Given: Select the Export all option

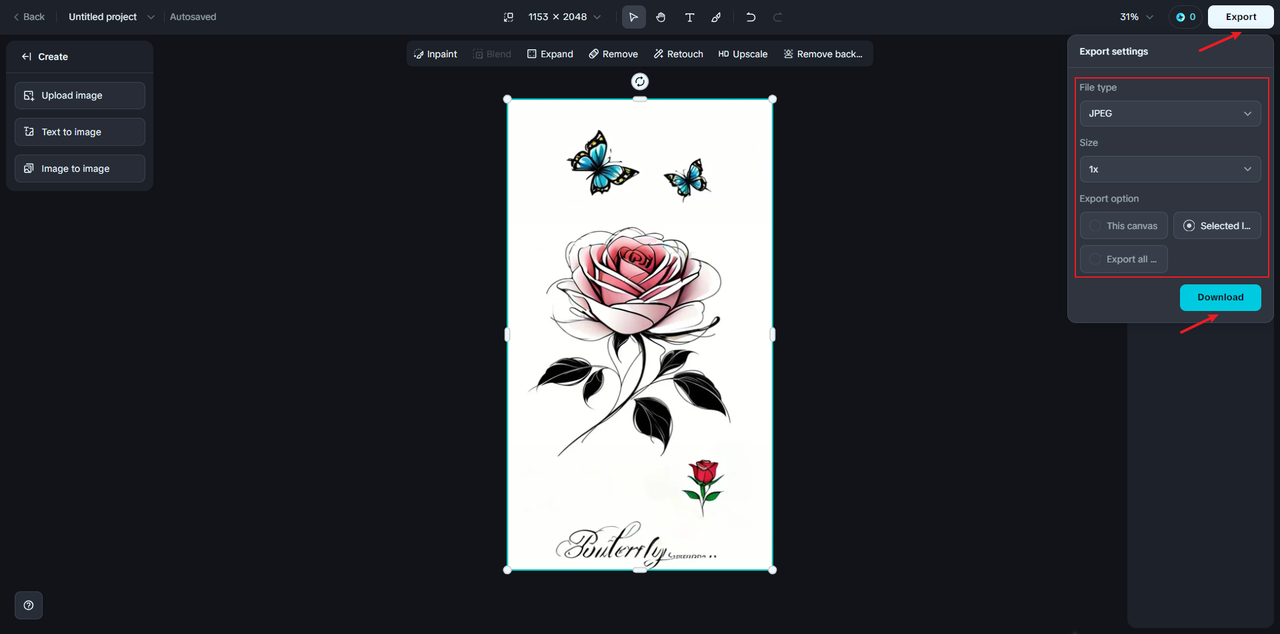Looking at the screenshot, I should pyautogui.click(x=1124, y=259).
